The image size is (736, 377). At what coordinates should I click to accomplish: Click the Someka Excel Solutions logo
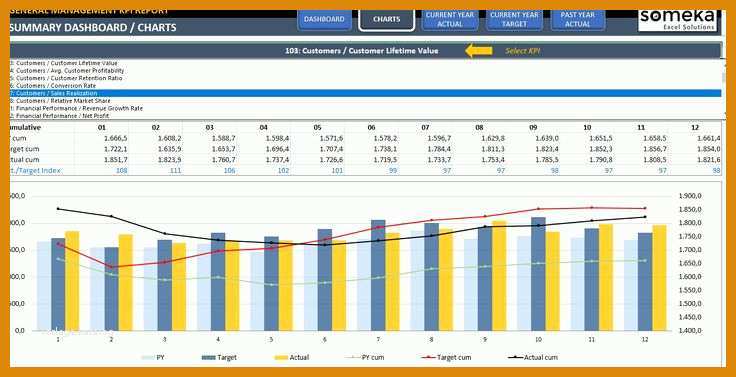pyautogui.click(x=677, y=20)
